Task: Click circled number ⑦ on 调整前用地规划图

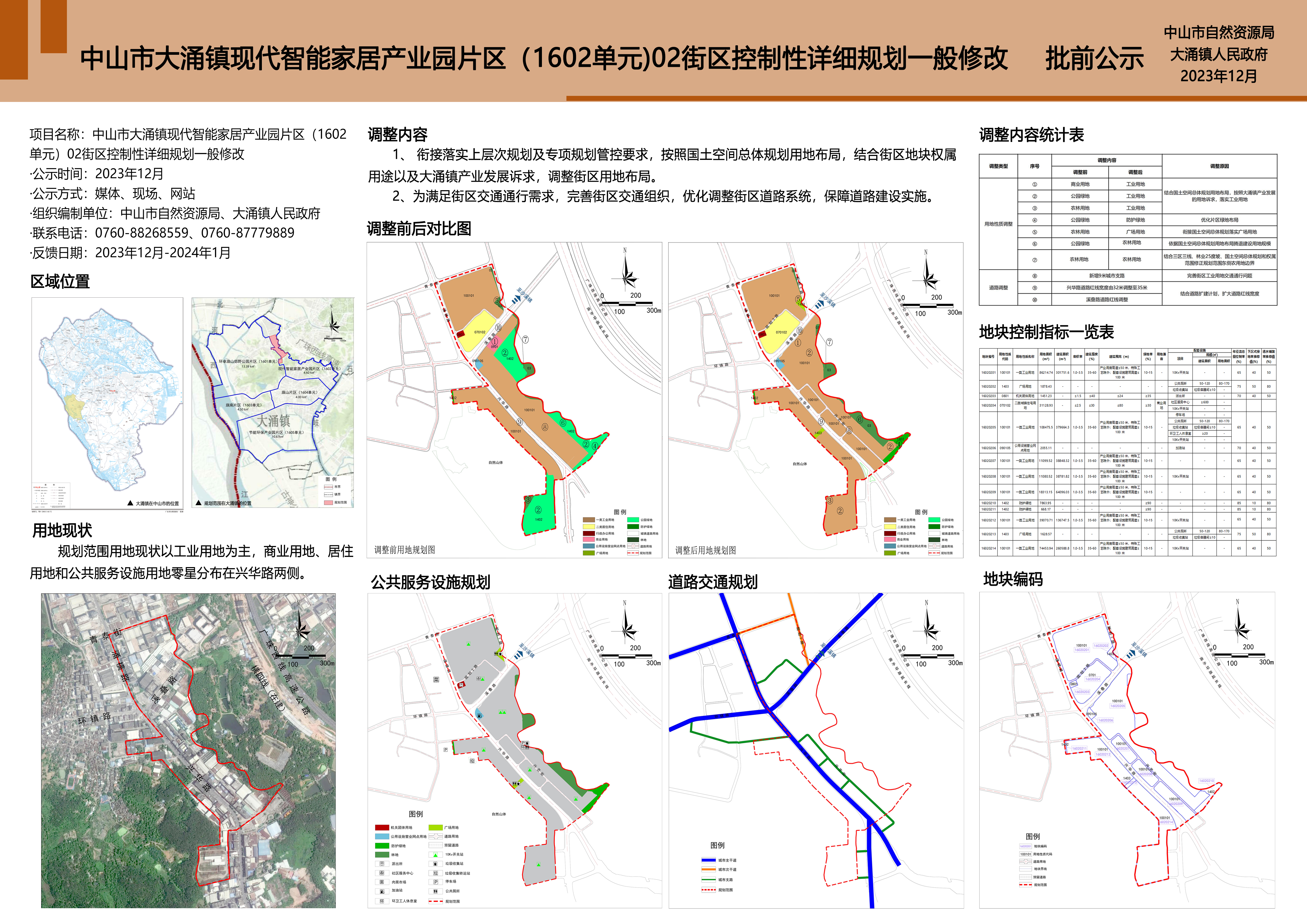Action: coord(525,340)
